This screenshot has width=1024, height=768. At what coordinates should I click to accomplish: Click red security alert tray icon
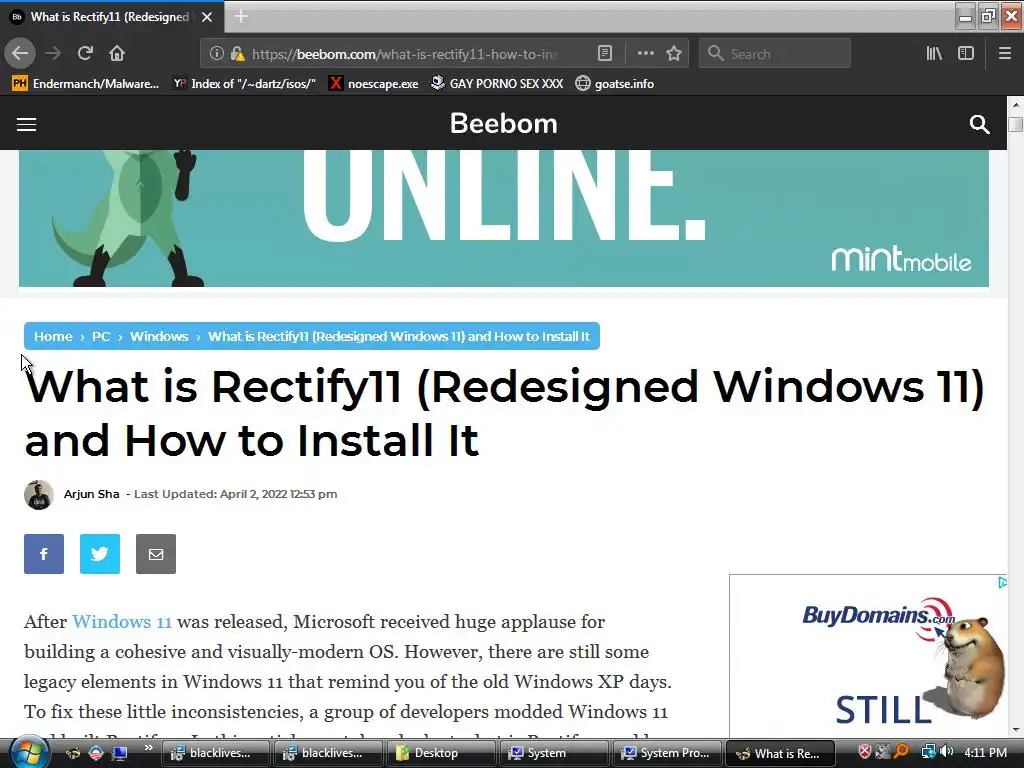[x=864, y=752]
